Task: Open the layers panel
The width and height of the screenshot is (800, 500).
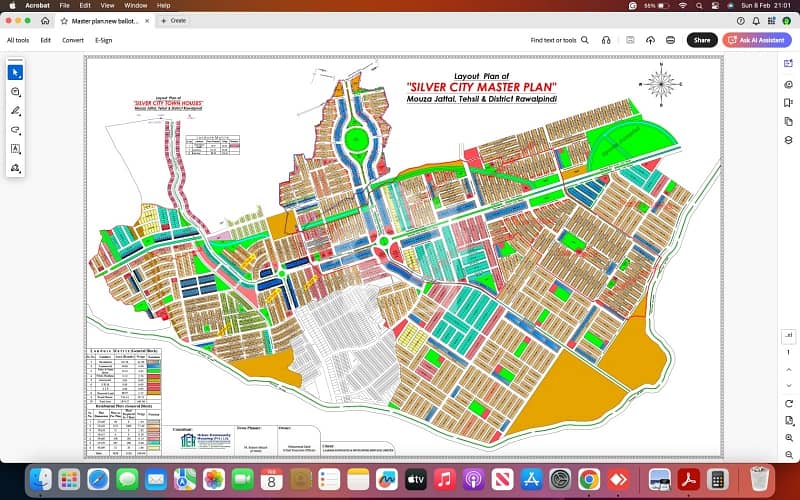Action: point(788,140)
